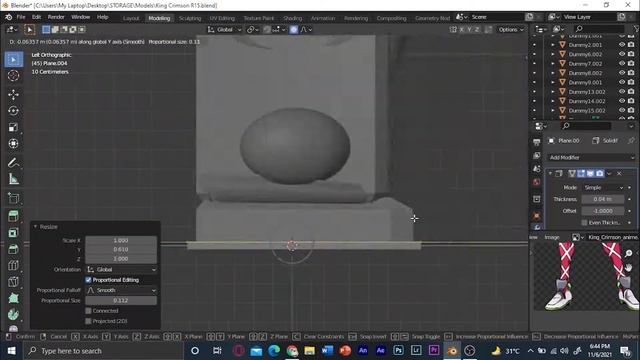Collapse the Solidify modifier panel

pyautogui.click(x=550, y=173)
